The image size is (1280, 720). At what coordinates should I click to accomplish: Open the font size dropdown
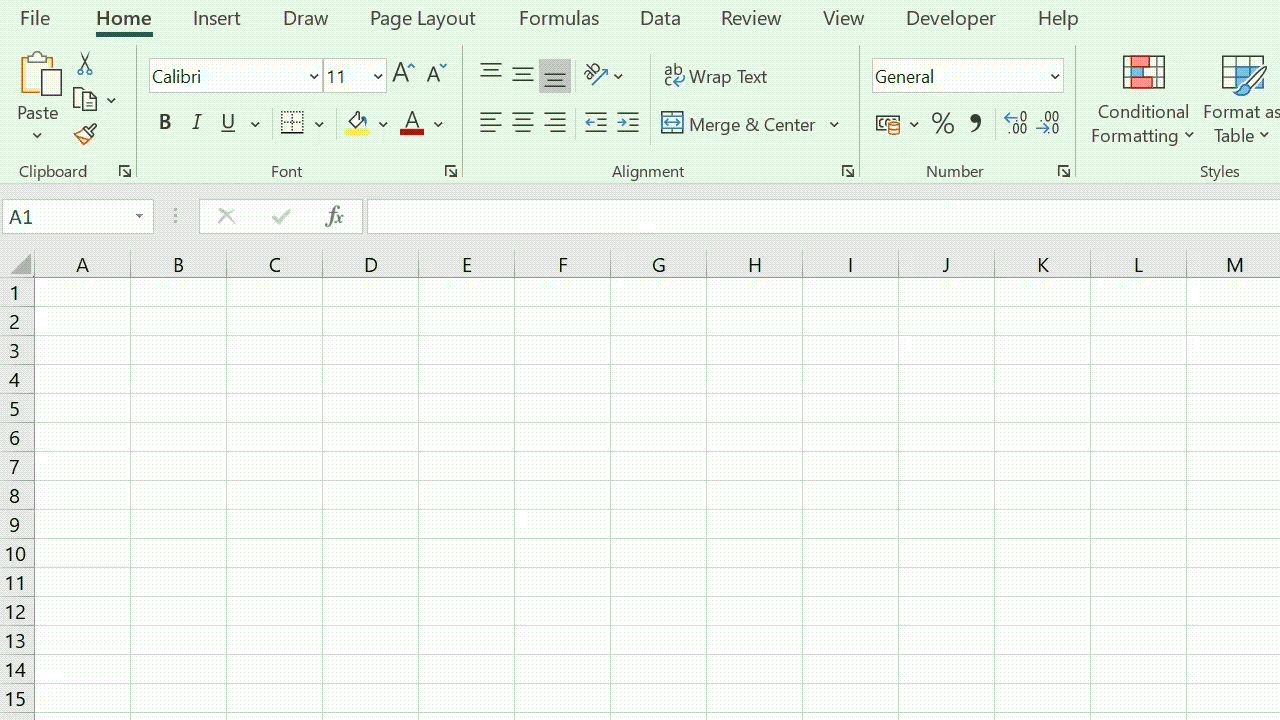tap(377, 76)
